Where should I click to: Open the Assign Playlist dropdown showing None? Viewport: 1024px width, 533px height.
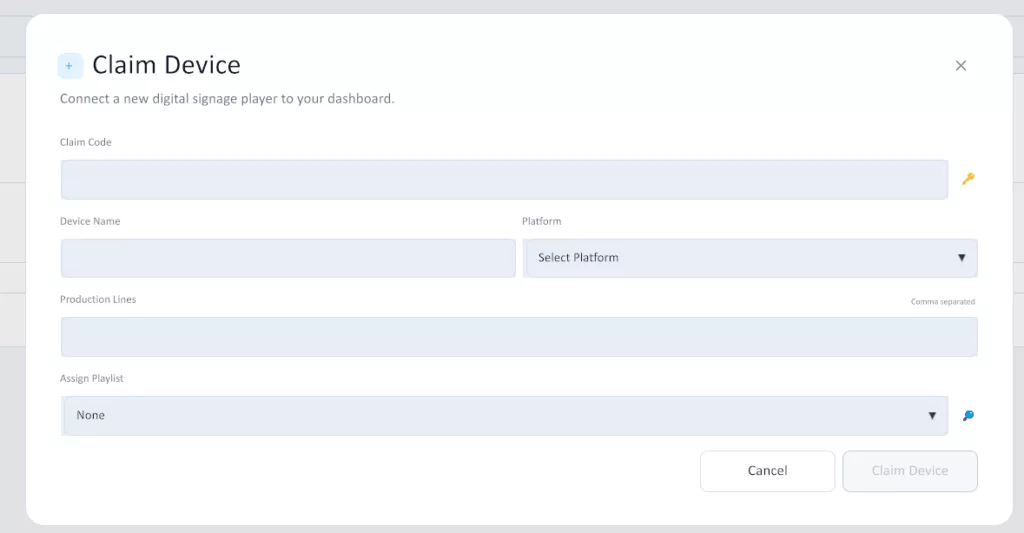[x=504, y=415]
